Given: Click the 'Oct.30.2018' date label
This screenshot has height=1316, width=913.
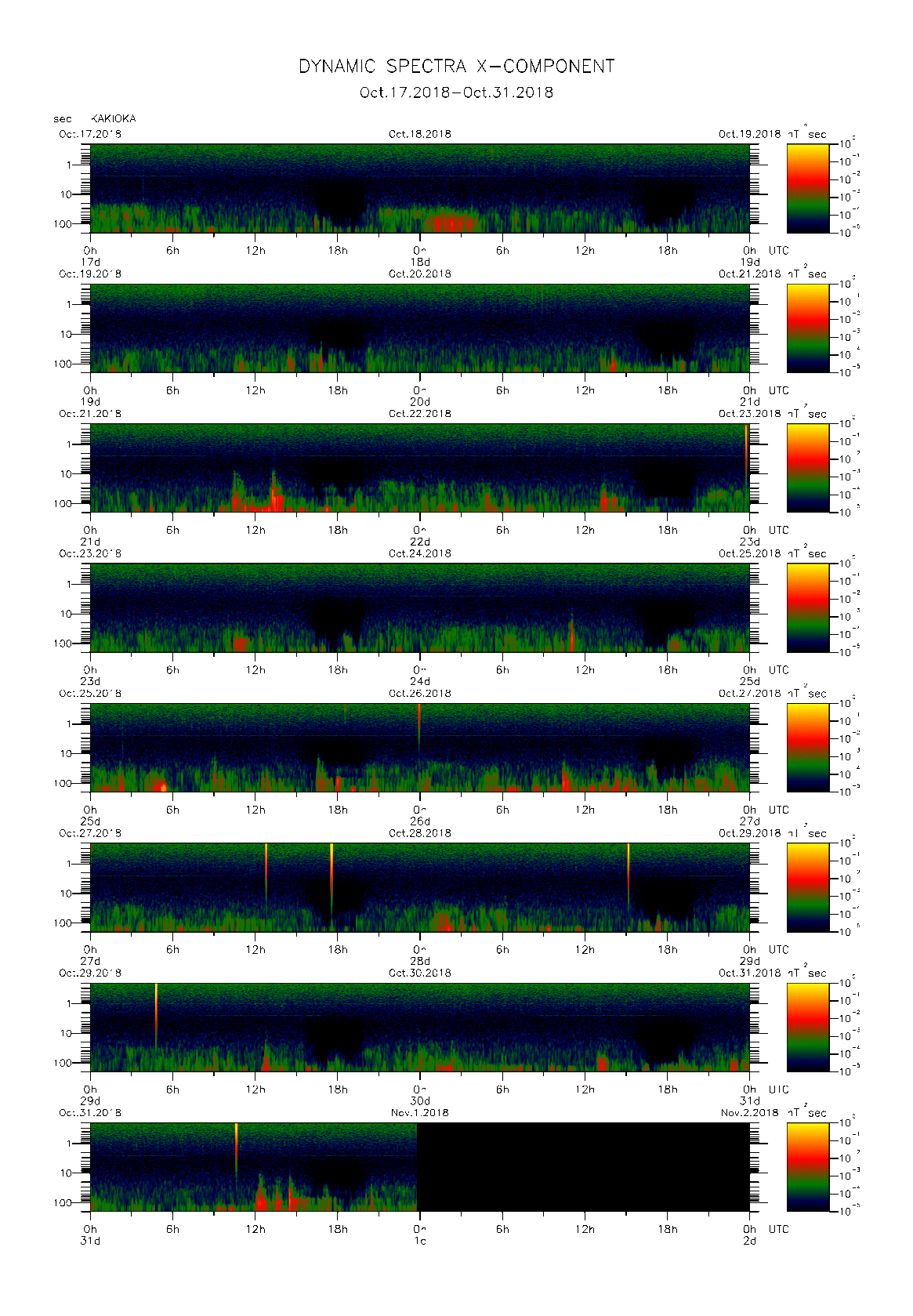Looking at the screenshot, I should (x=420, y=973).
